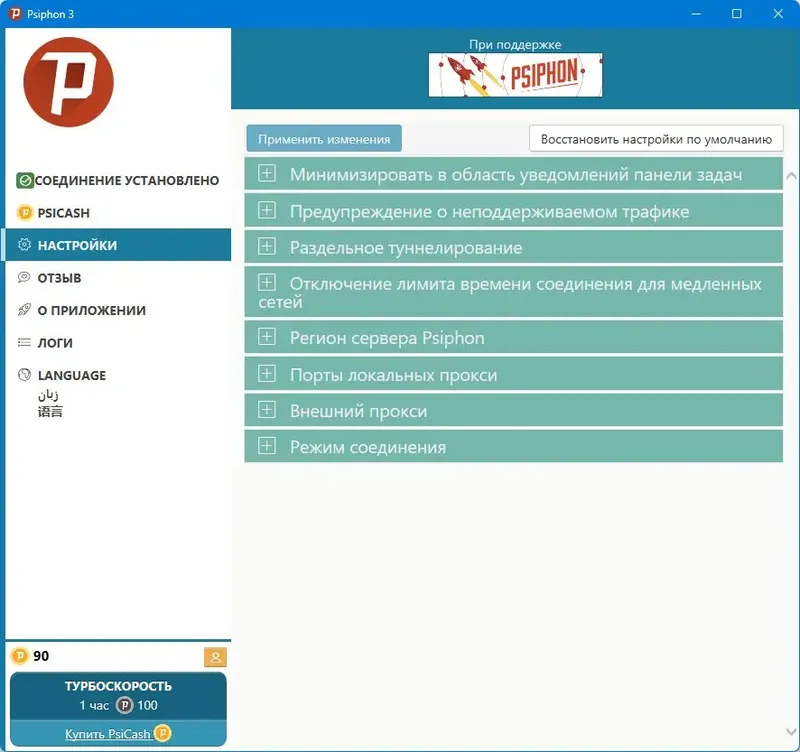Viewport: 800px width, 752px height.
Task: Open the PSICASH section
Action: tap(118, 212)
